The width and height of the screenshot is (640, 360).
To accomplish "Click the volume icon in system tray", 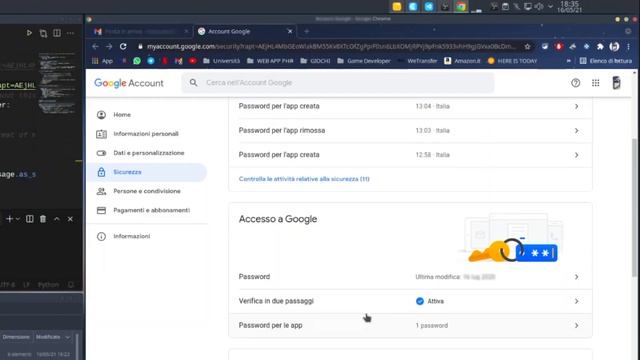I will click(x=539, y=7).
